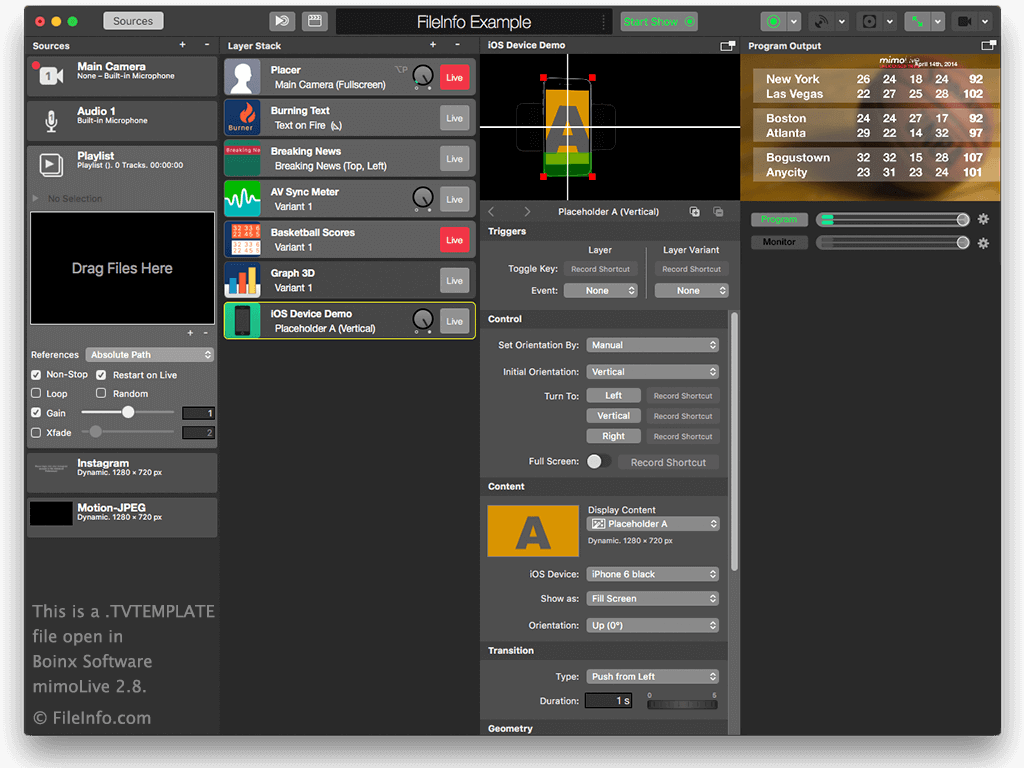Select the Burning Text flame icon
This screenshot has height=768, width=1024.
point(242,118)
